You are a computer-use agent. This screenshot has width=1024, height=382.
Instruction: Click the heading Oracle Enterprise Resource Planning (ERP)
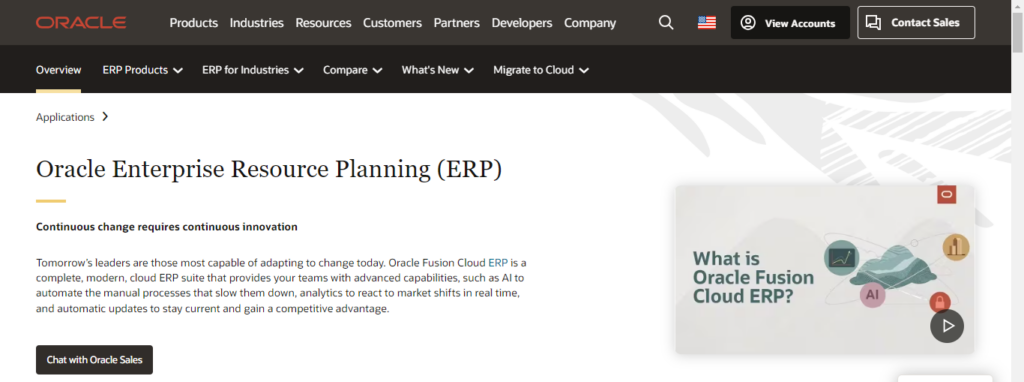click(269, 169)
